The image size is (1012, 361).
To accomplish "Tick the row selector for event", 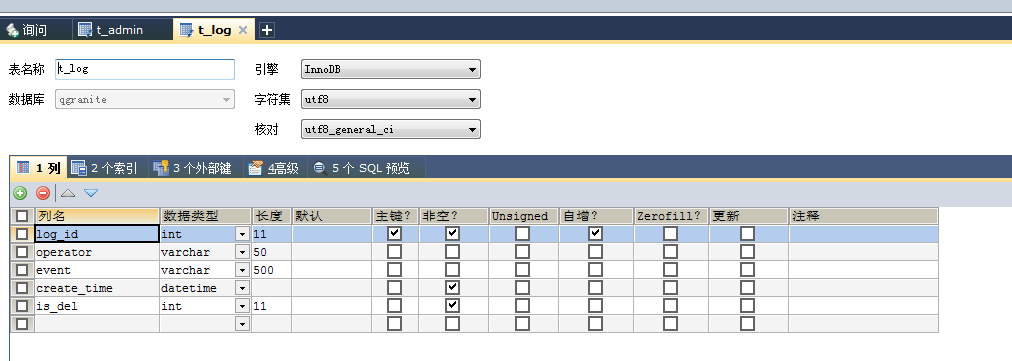I will click(22, 270).
